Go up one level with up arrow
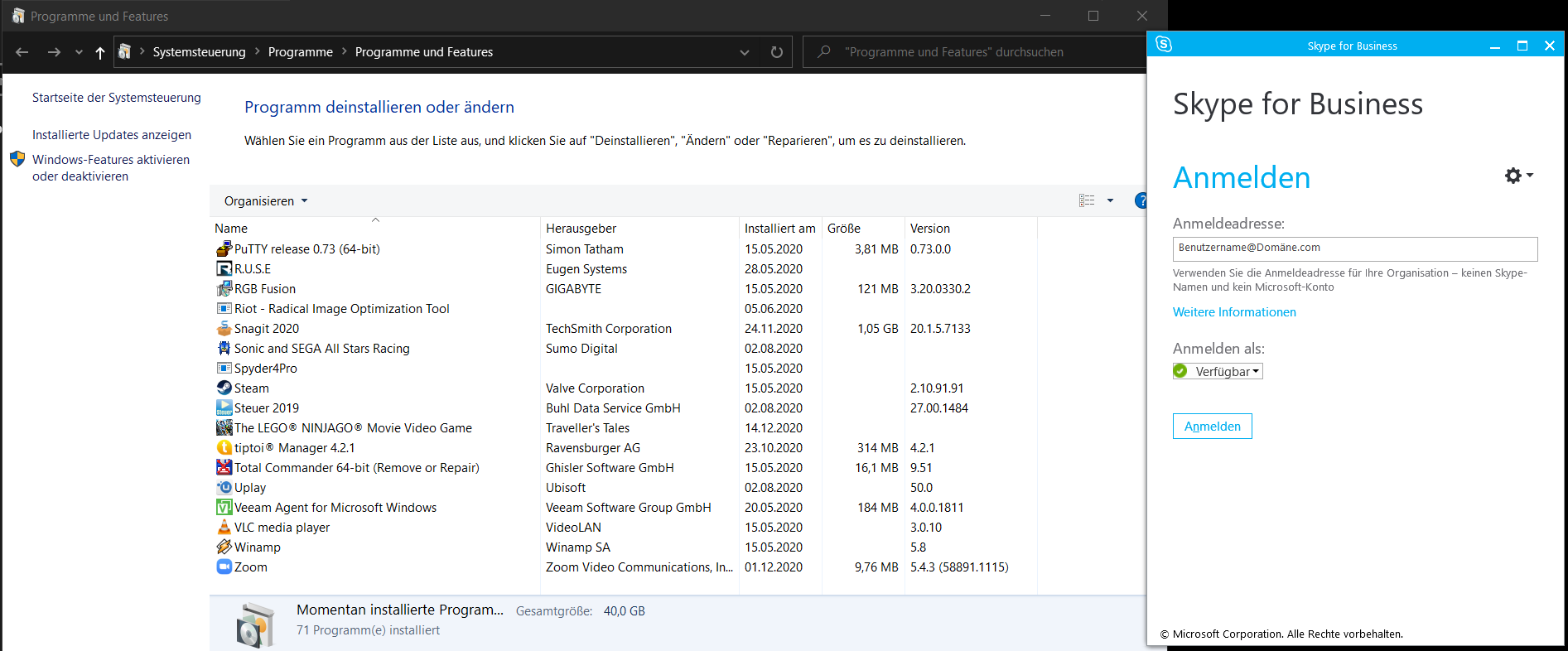This screenshot has height=651, width=1568. pos(100,52)
